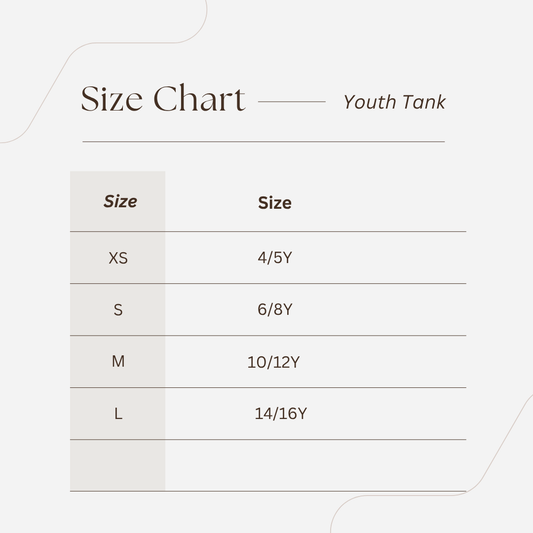Click the M size cell

point(118,361)
